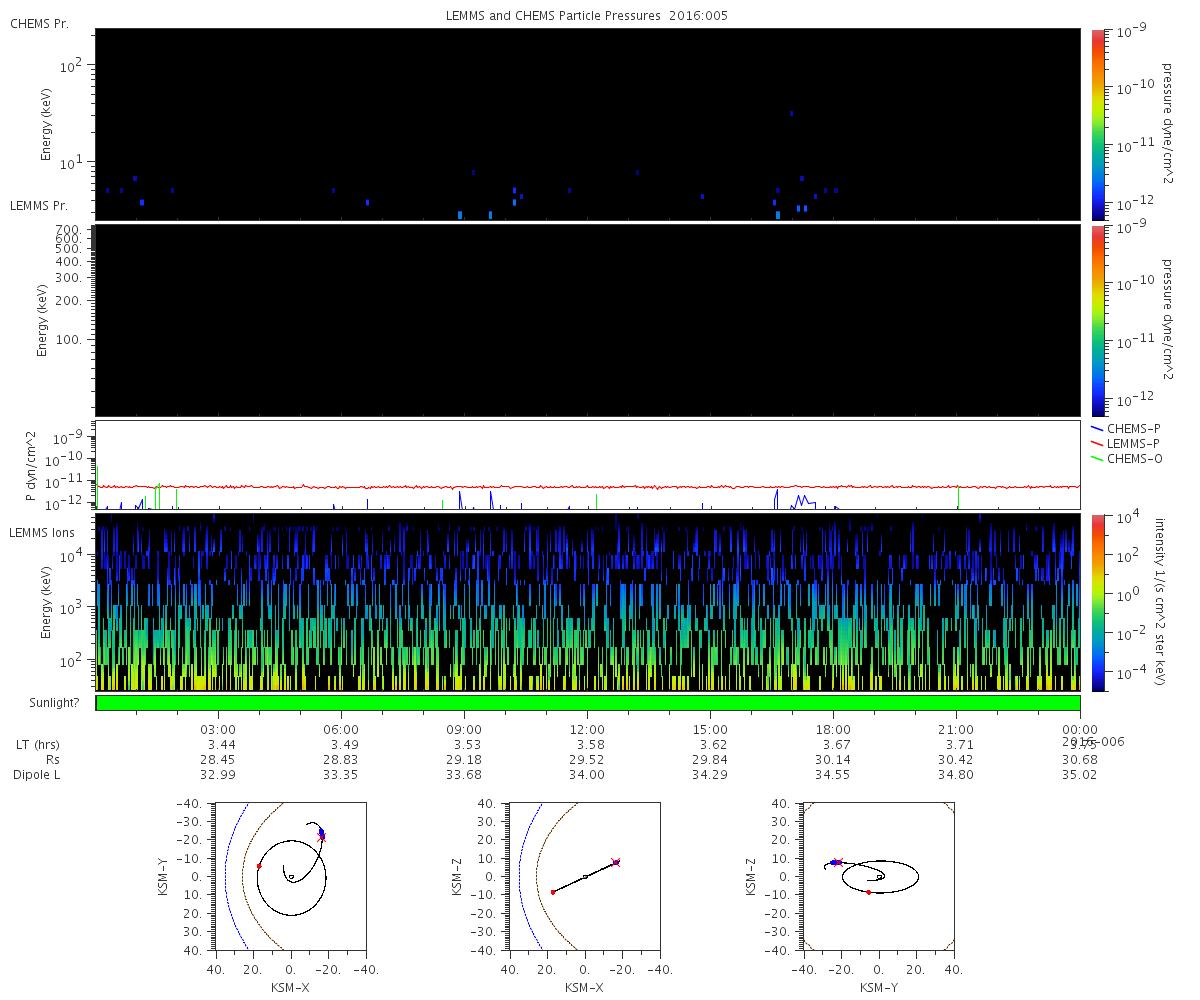Screen dimensions: 1200x1000
Task: Click the red marker in KSM-X/KSM-Y orbit plot
Action: [259, 866]
